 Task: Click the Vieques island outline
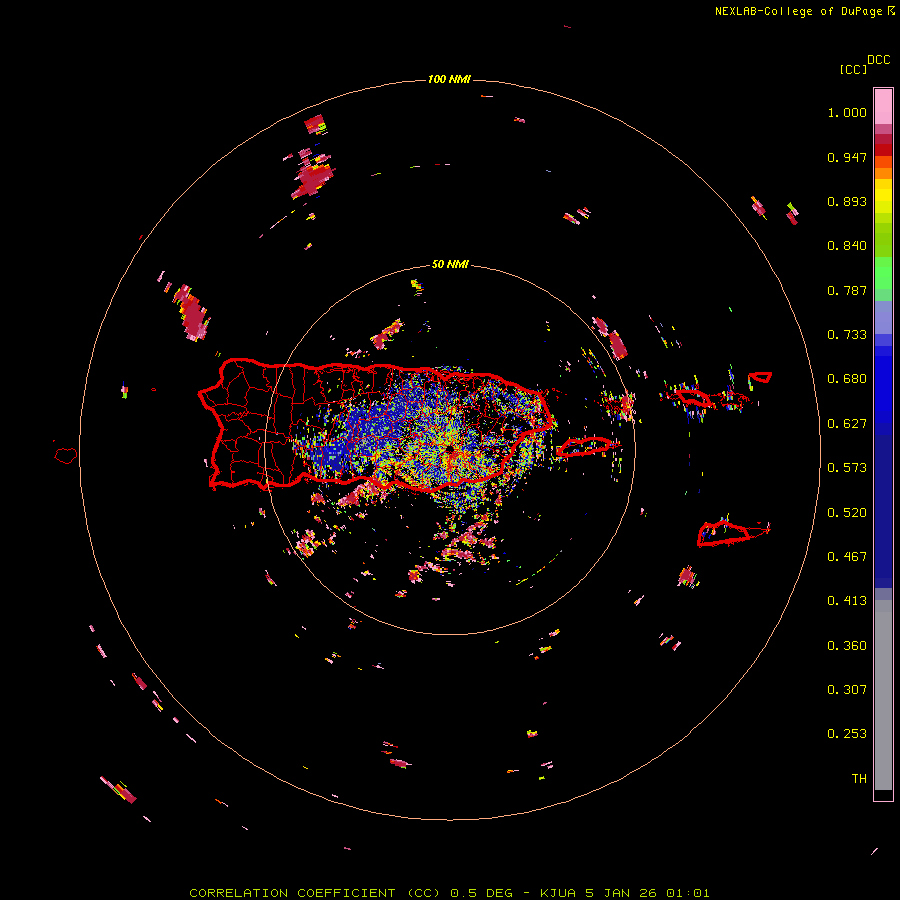pos(585,446)
